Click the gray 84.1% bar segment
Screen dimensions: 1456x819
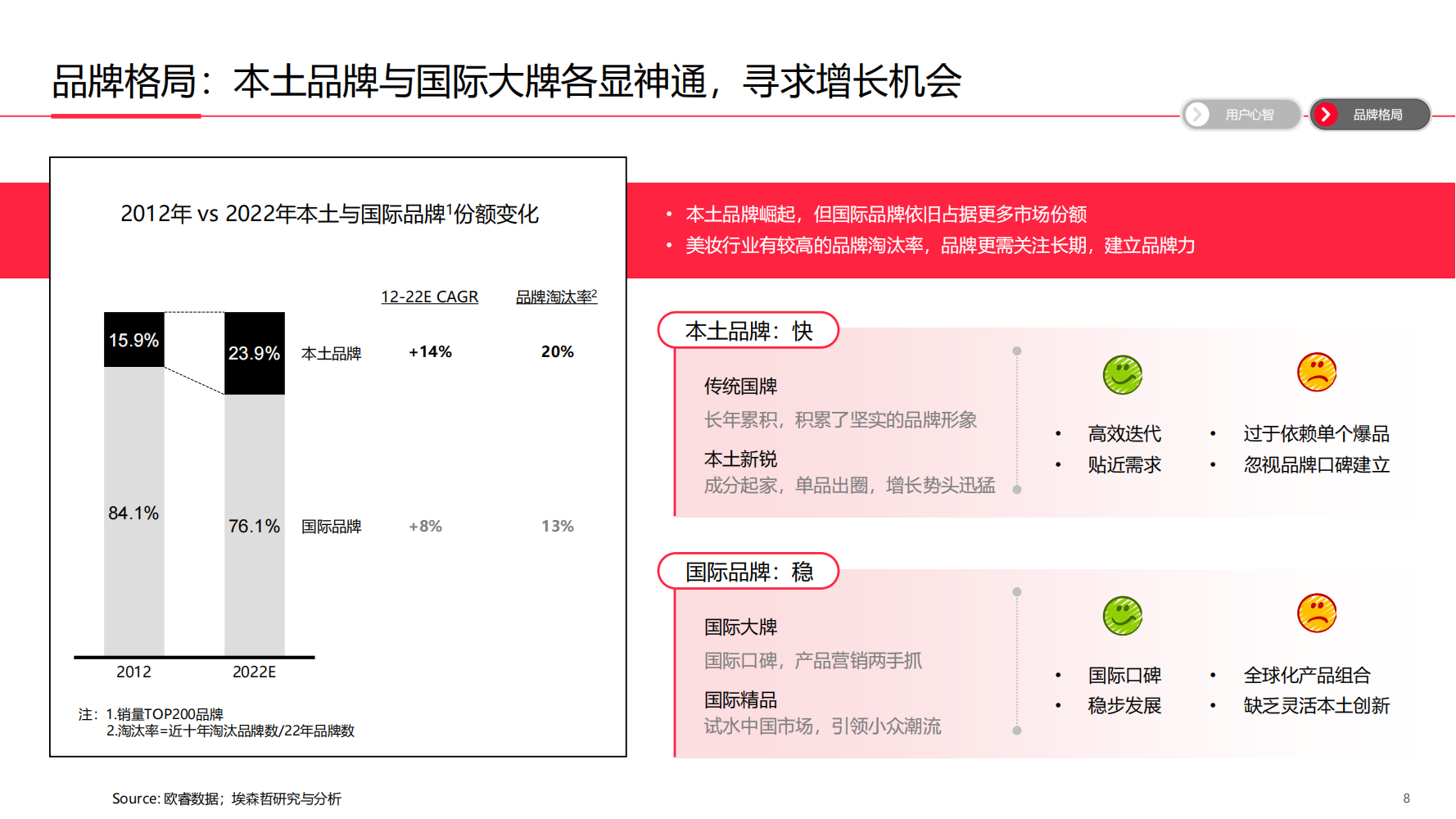(x=133, y=513)
